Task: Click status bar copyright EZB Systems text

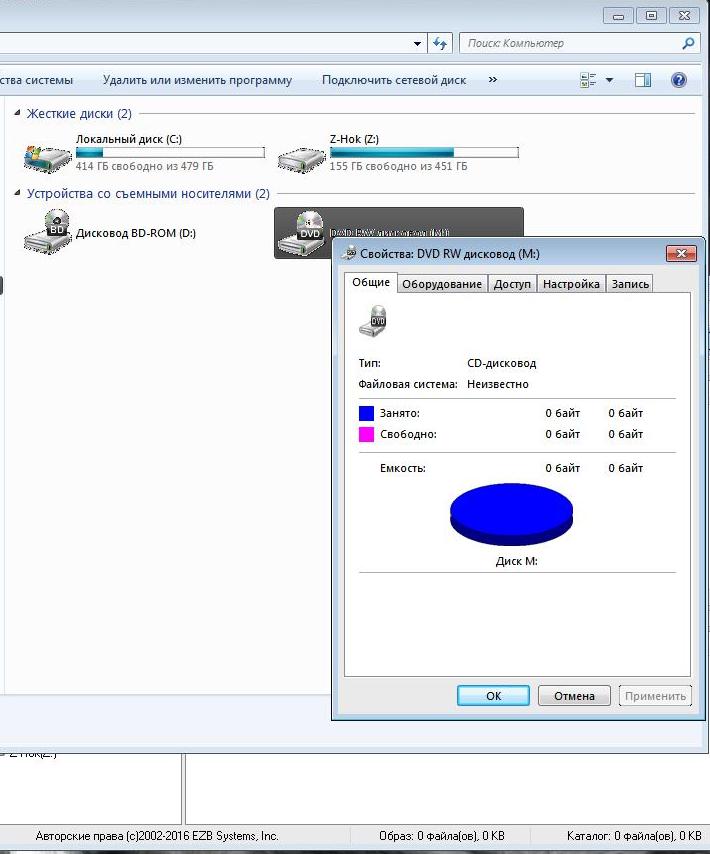Action: (157, 835)
